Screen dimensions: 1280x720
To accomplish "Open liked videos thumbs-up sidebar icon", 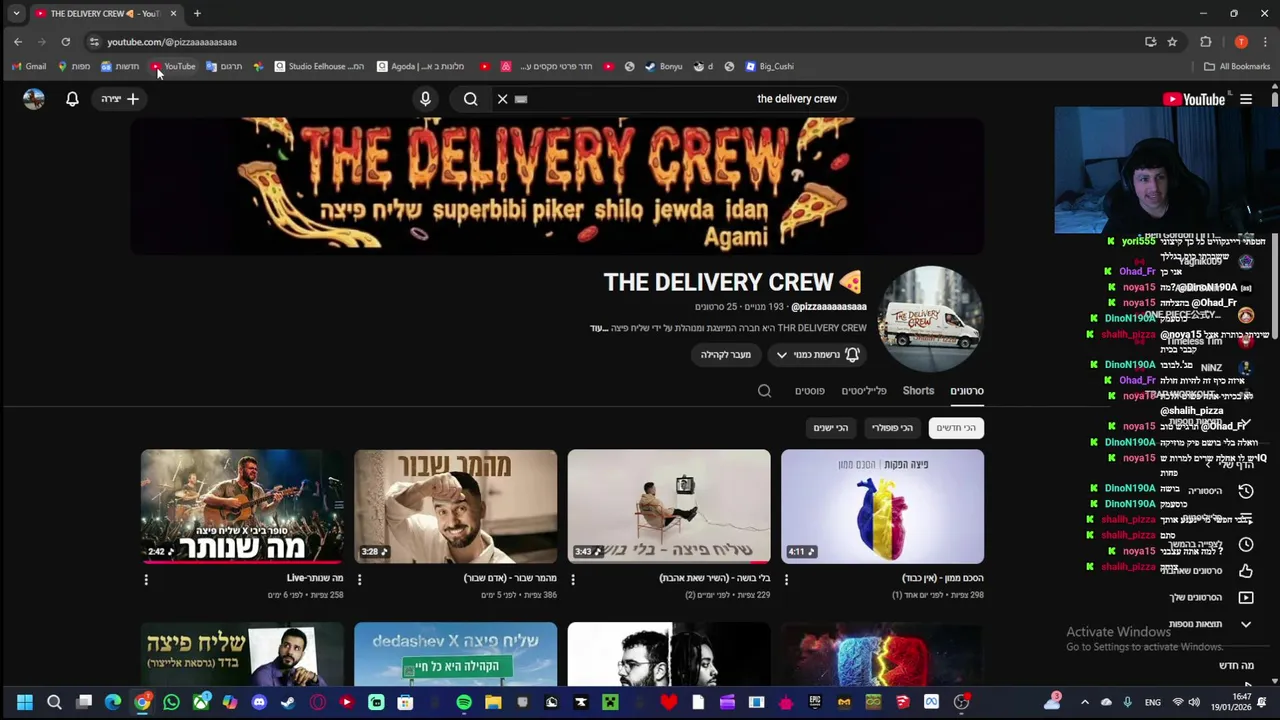I will [x=1245, y=571].
